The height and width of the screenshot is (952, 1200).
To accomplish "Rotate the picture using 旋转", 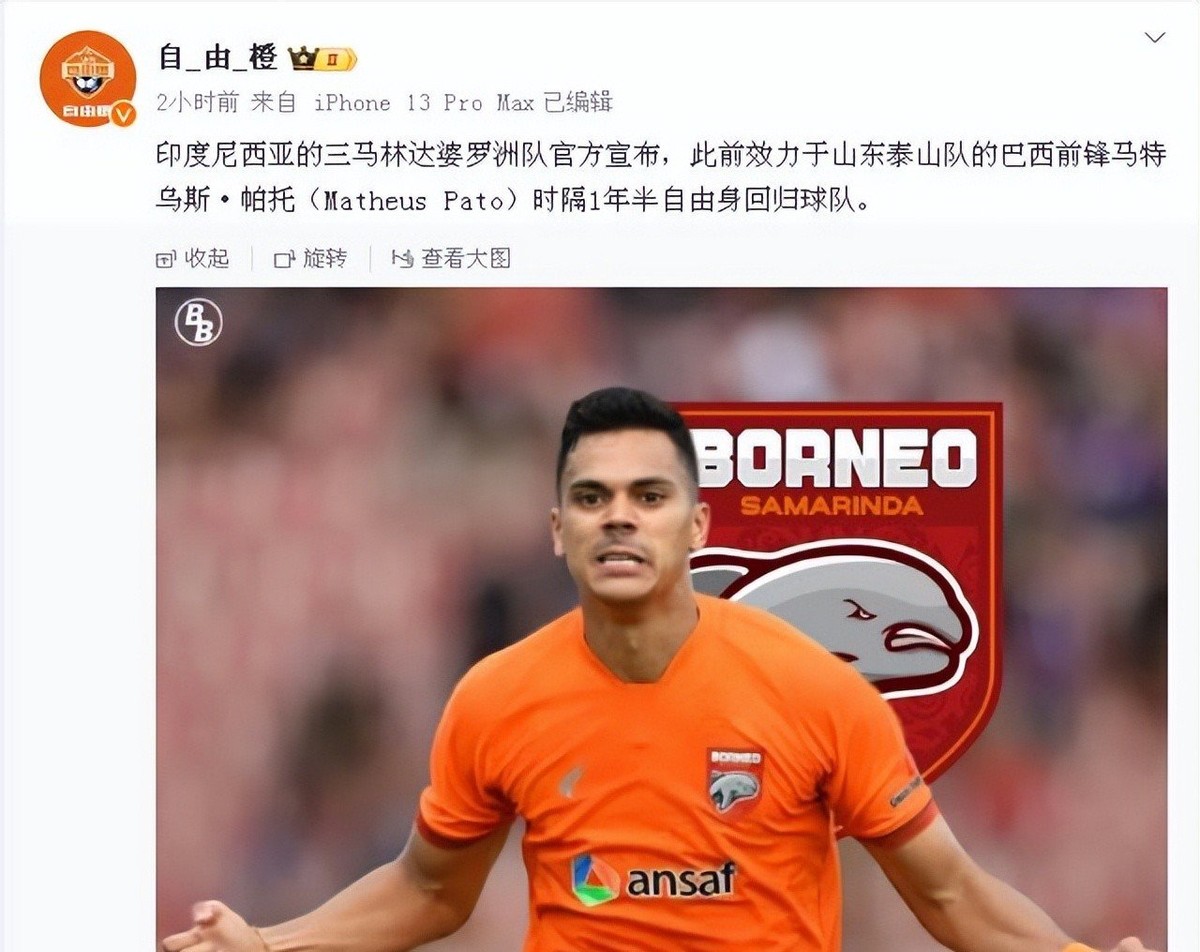I will click(311, 259).
